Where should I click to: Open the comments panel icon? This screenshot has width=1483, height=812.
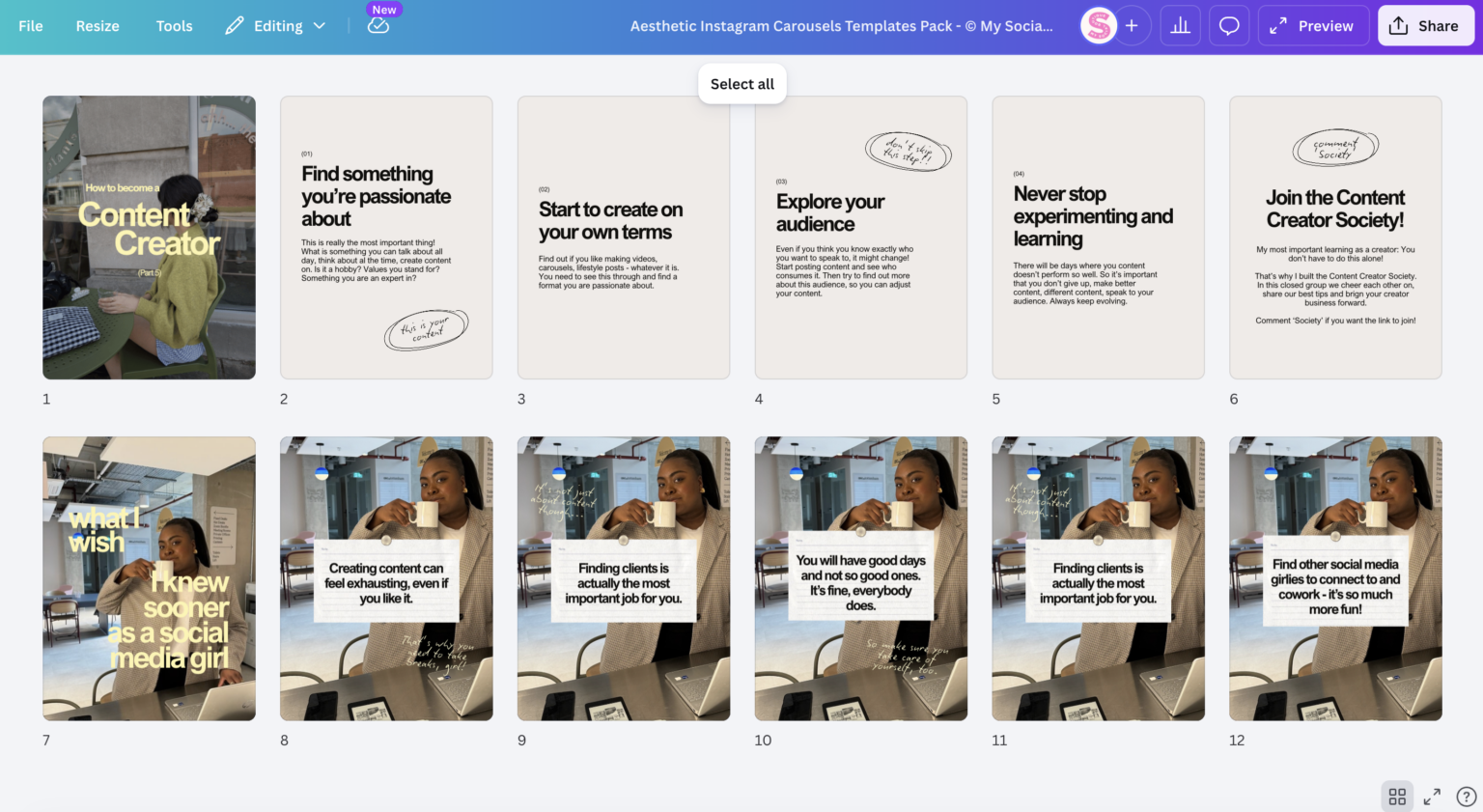pyautogui.click(x=1229, y=25)
